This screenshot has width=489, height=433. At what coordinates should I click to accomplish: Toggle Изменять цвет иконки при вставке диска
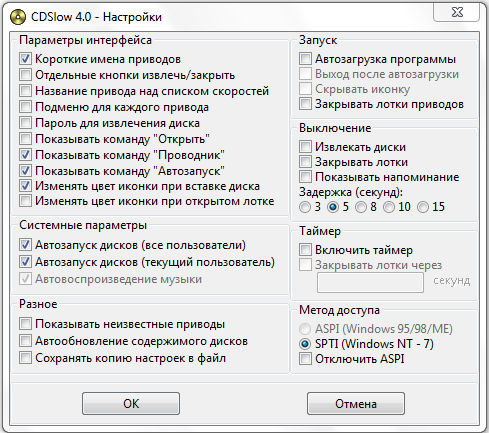coord(25,186)
